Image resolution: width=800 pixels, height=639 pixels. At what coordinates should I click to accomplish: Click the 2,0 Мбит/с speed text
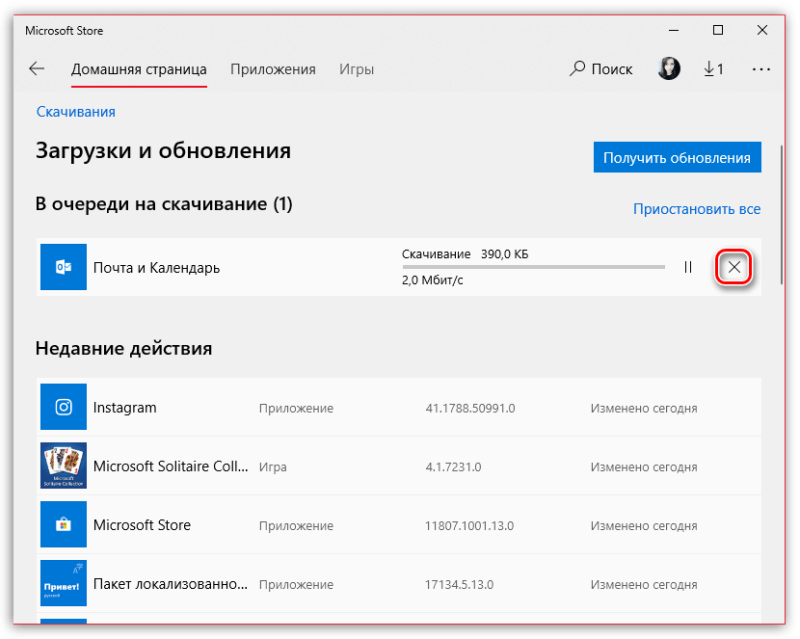[x=433, y=280]
